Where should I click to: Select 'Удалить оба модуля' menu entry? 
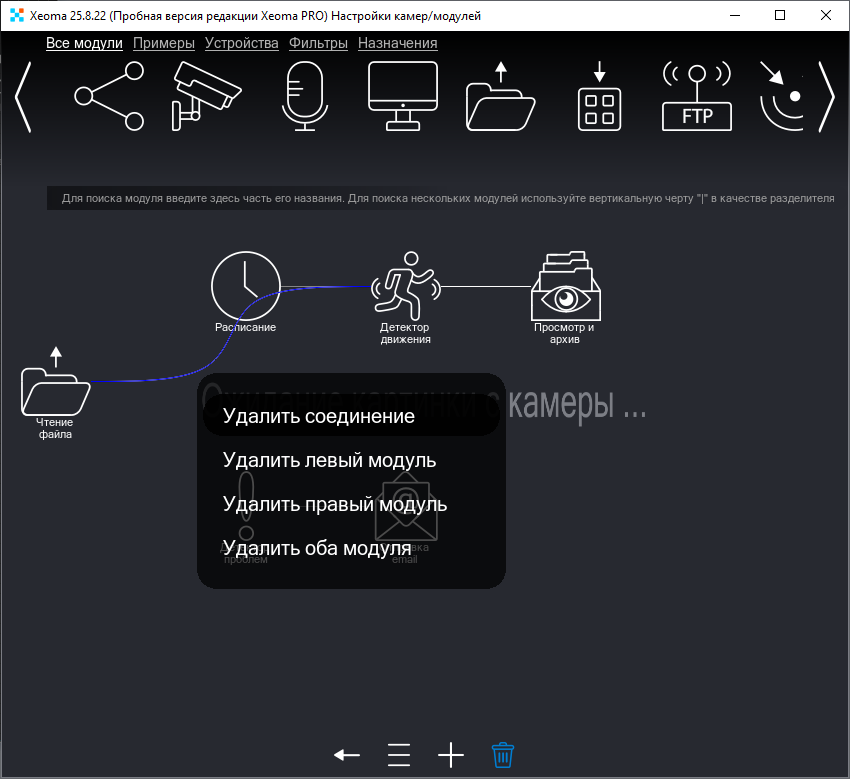(317, 548)
